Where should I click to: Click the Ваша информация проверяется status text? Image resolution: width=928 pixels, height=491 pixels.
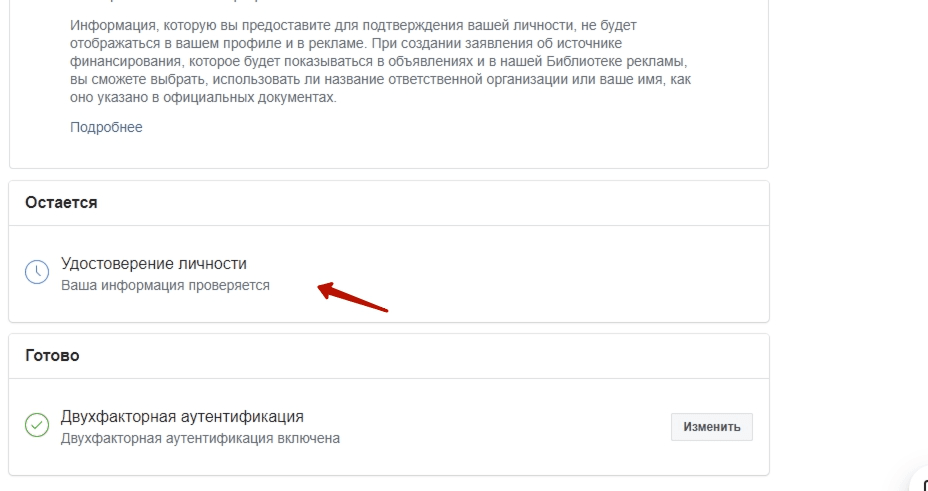(x=165, y=285)
